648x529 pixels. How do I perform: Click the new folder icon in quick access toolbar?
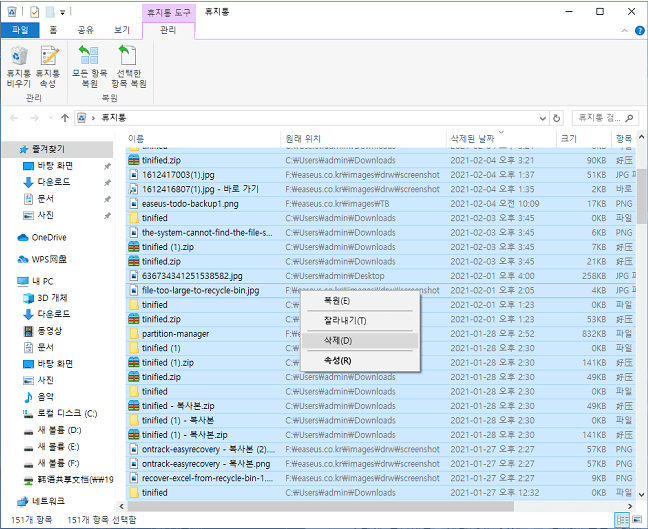click(50, 12)
